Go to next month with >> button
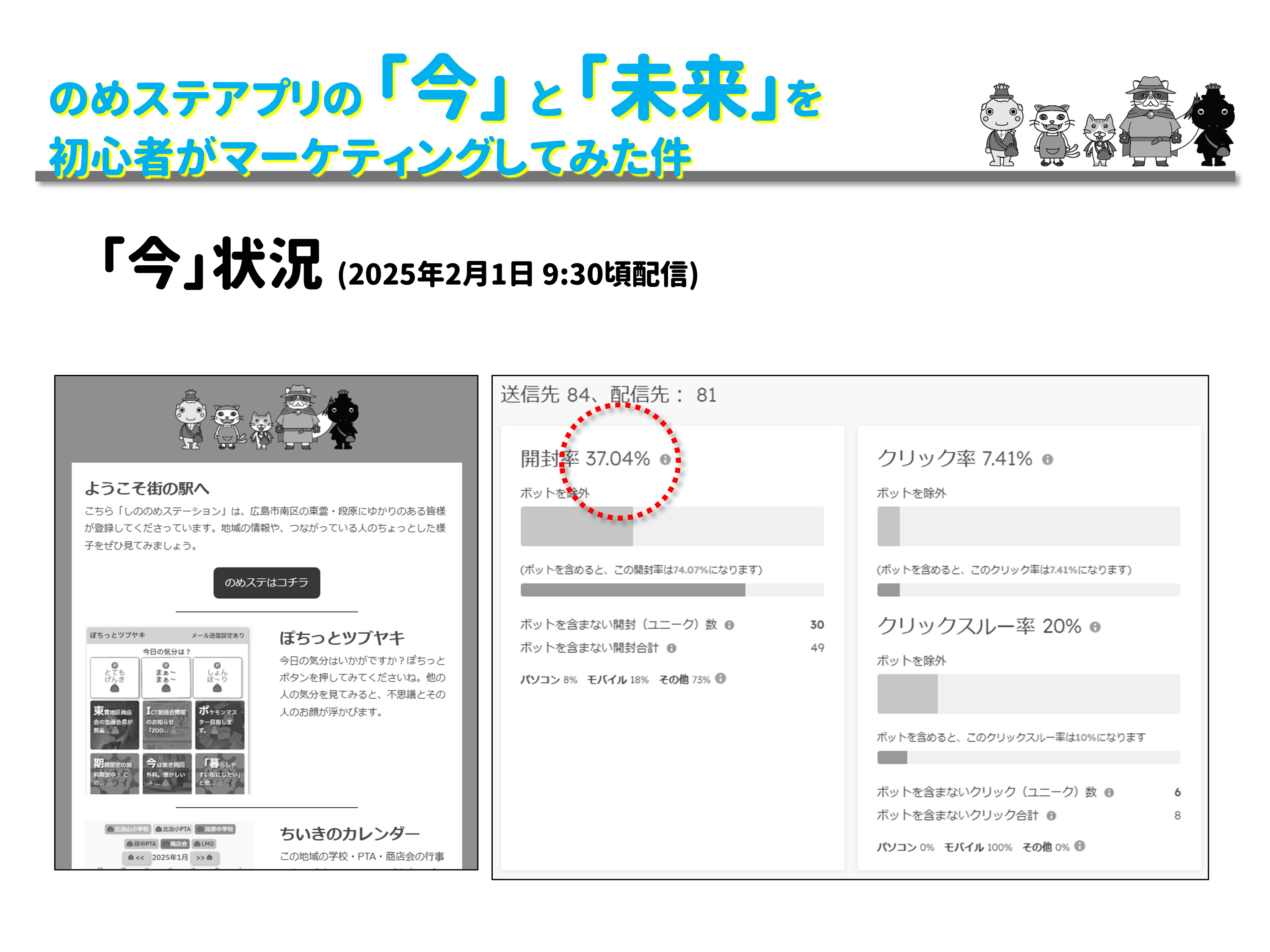Screen dimensions: 1270x952 [x=204, y=858]
